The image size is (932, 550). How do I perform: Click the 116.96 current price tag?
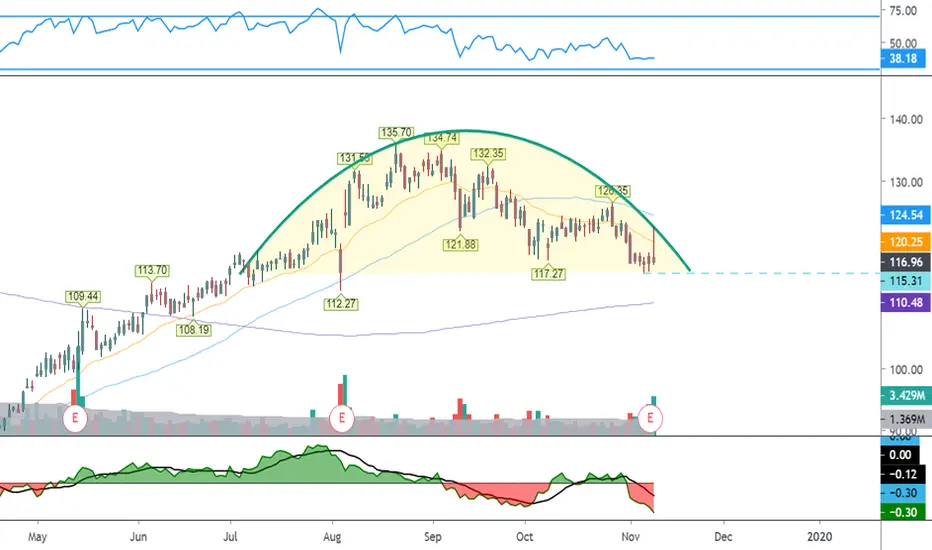[906, 262]
